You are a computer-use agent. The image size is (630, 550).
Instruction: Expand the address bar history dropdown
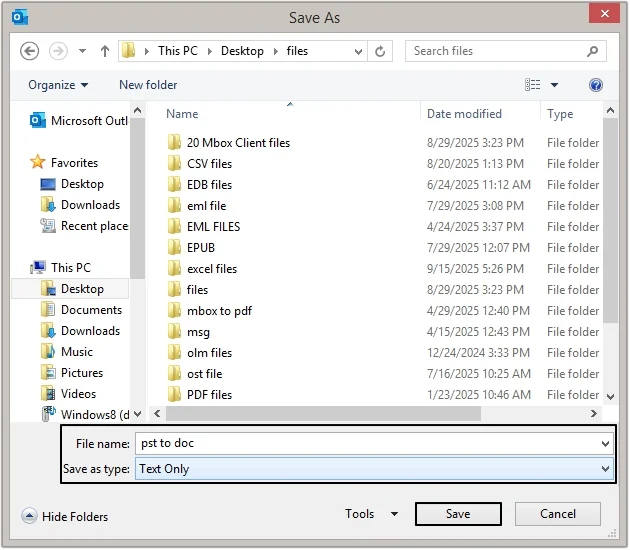pos(358,51)
